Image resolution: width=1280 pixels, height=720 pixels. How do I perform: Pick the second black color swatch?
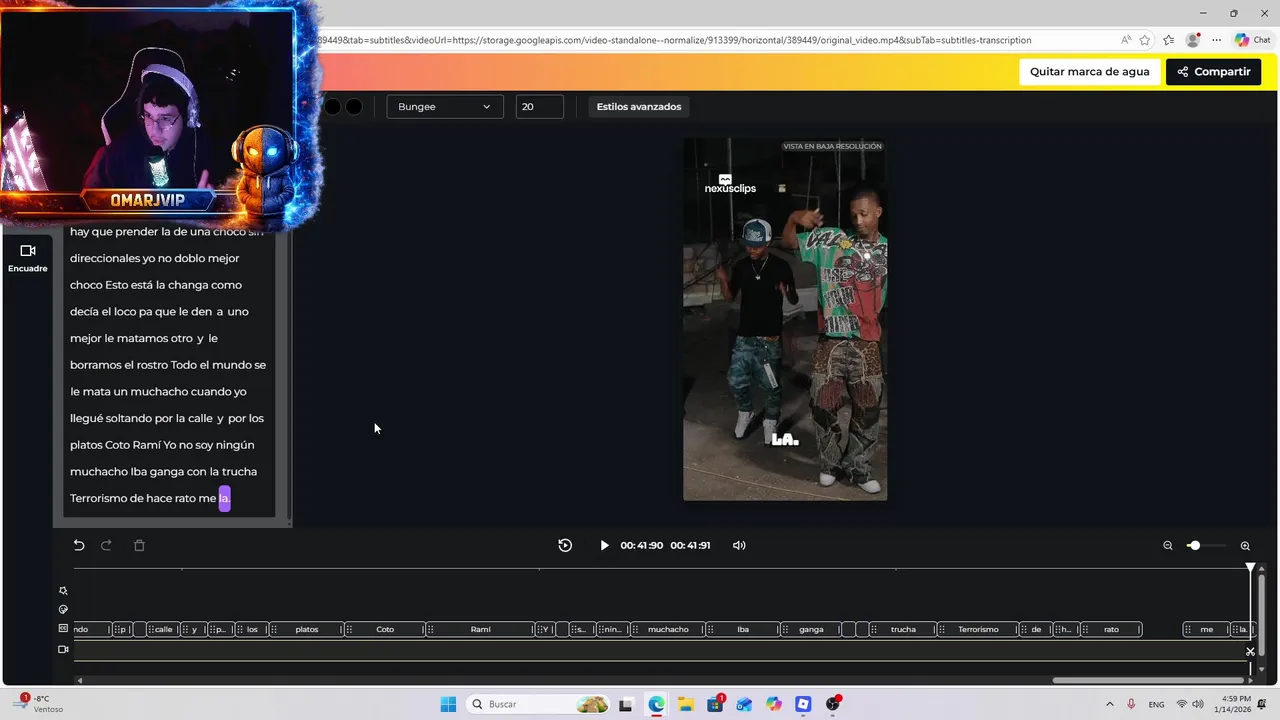click(354, 107)
